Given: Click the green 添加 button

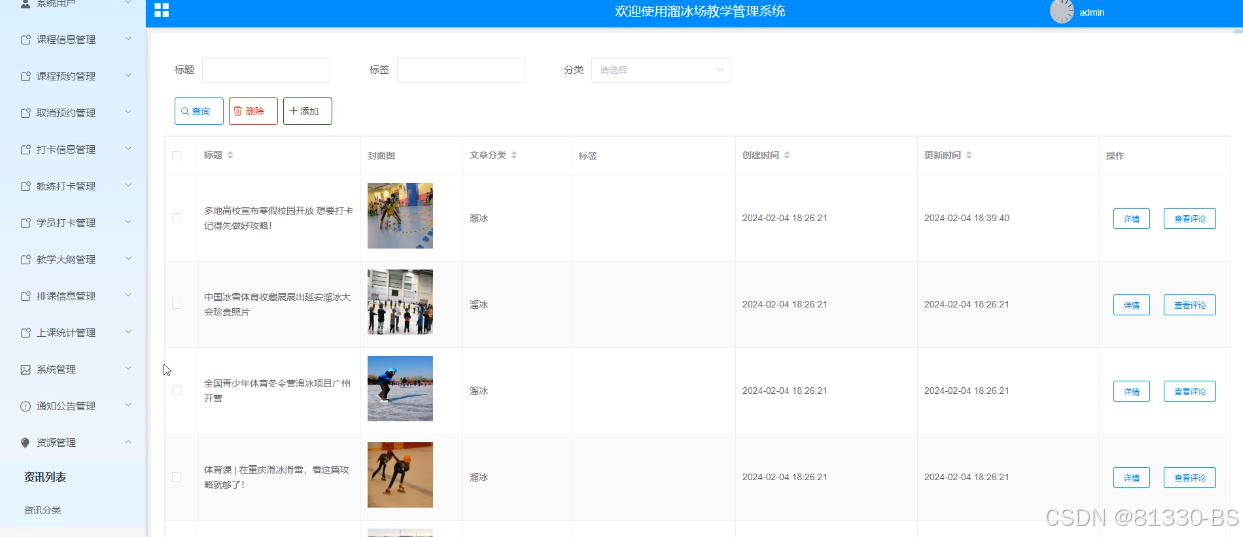Looking at the screenshot, I should pos(307,111).
